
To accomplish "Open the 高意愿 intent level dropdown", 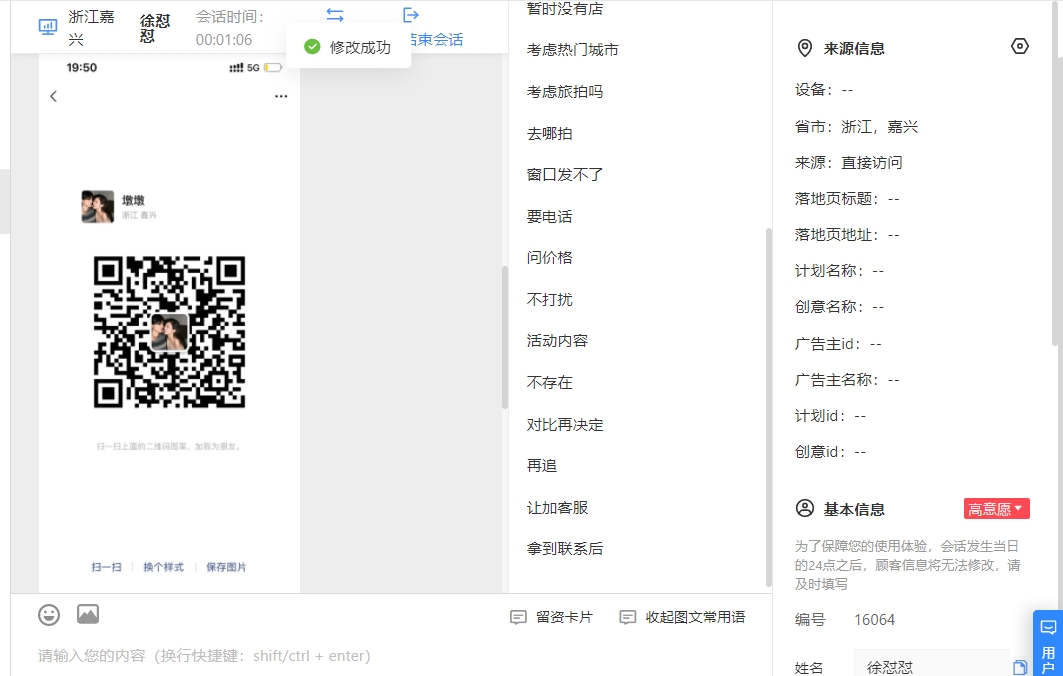I will pyautogui.click(x=997, y=509).
